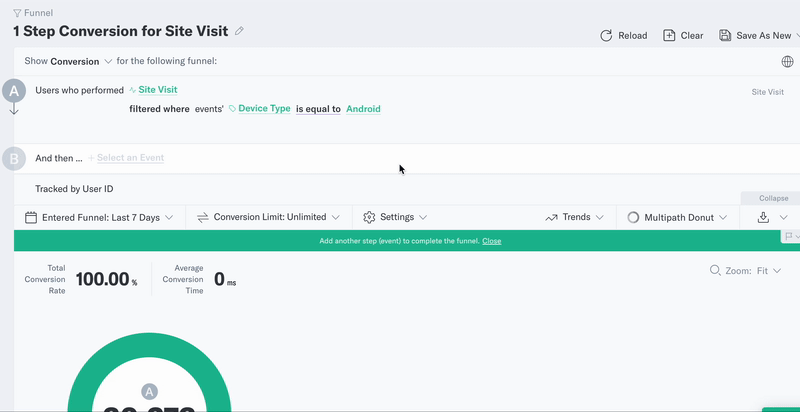Open the globe icon at right
This screenshot has width=800, height=412.
coord(787,62)
